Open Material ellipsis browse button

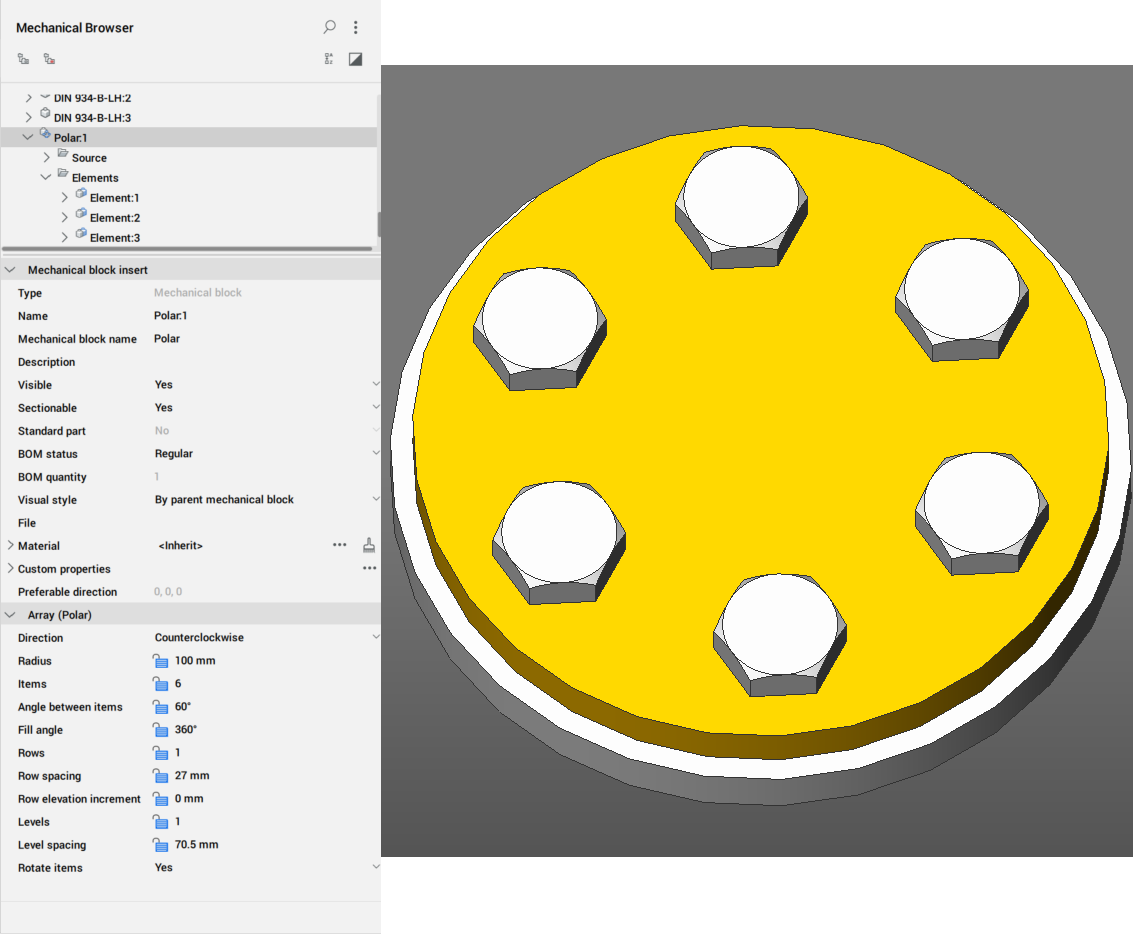pyautogui.click(x=340, y=545)
